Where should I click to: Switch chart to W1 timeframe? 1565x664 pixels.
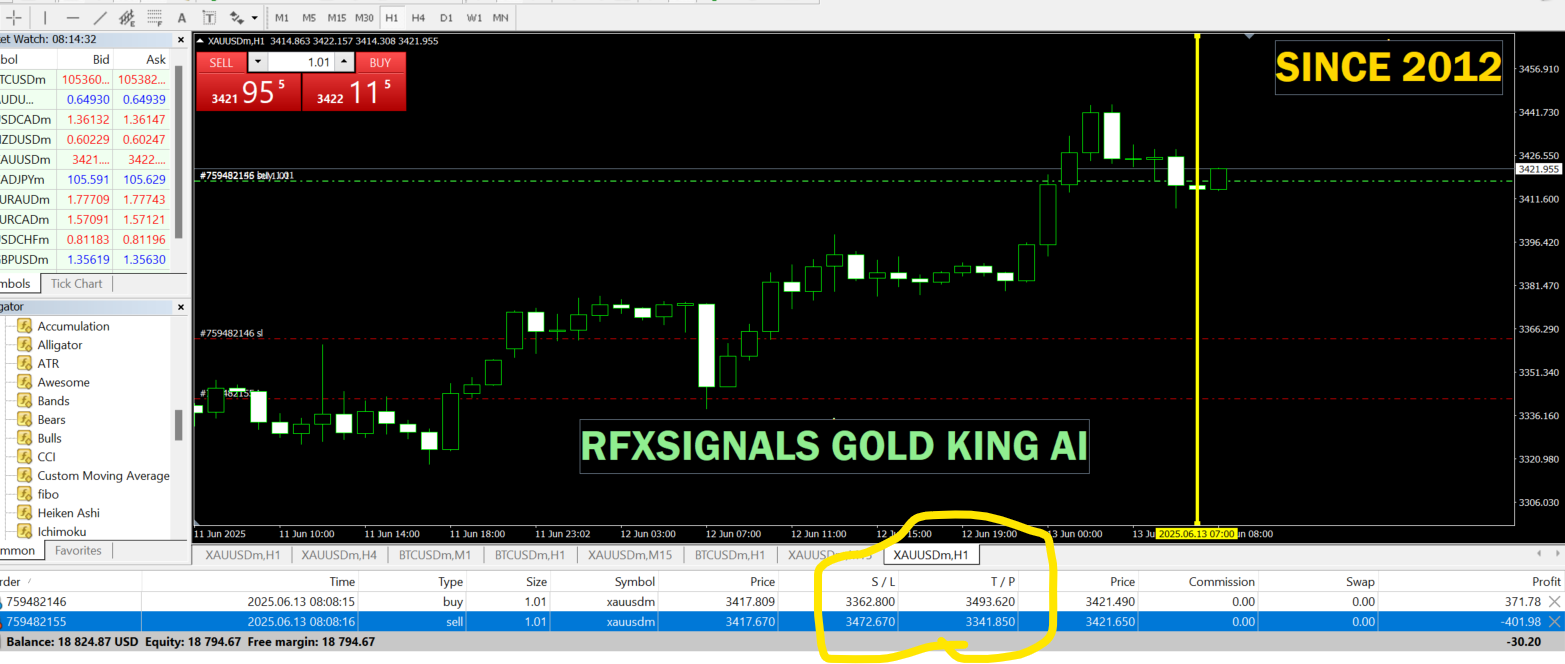coord(473,18)
